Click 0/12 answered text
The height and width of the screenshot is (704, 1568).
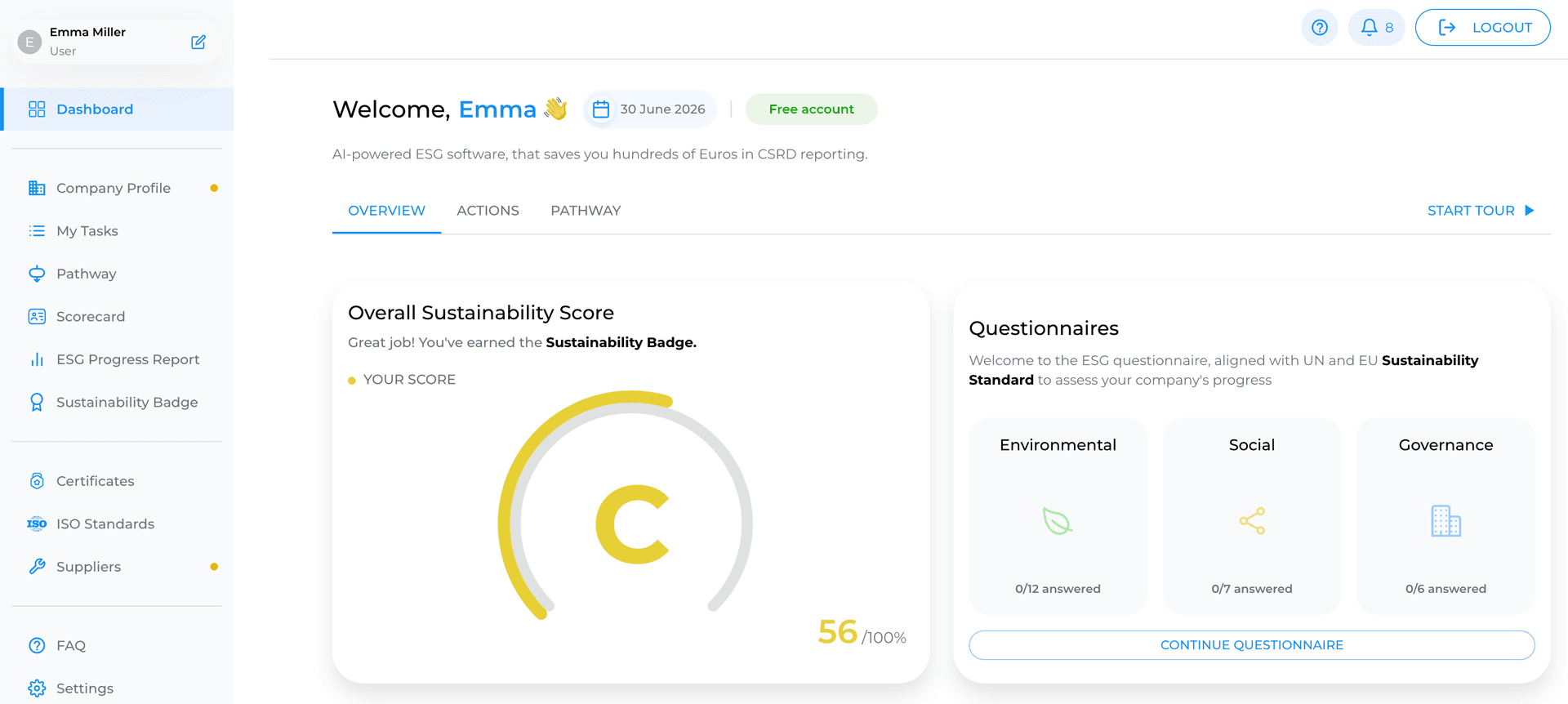tap(1058, 589)
